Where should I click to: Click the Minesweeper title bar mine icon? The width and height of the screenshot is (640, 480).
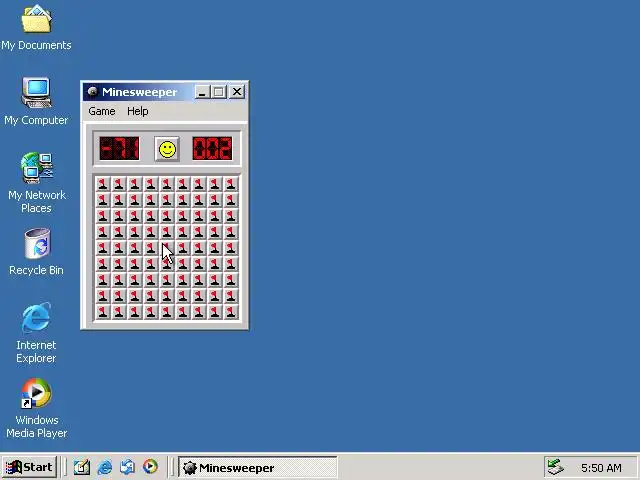point(93,91)
